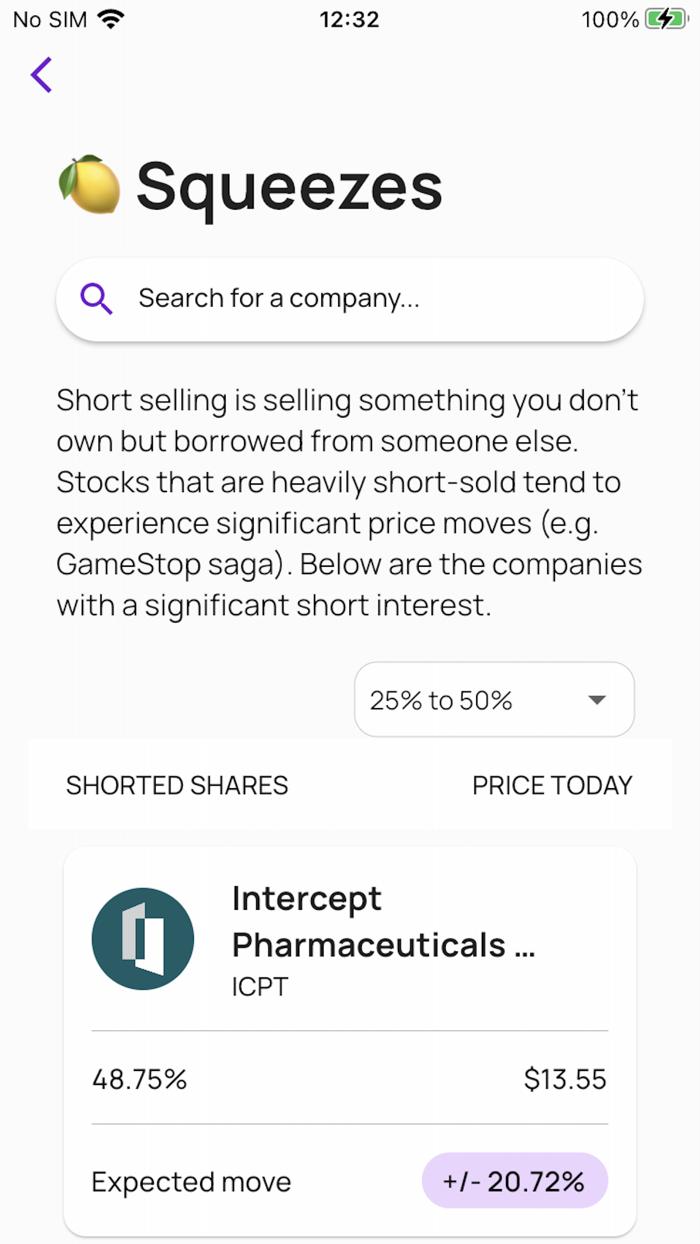Click the battery charging indicator
This screenshot has width=700, height=1244.
tap(663, 18)
